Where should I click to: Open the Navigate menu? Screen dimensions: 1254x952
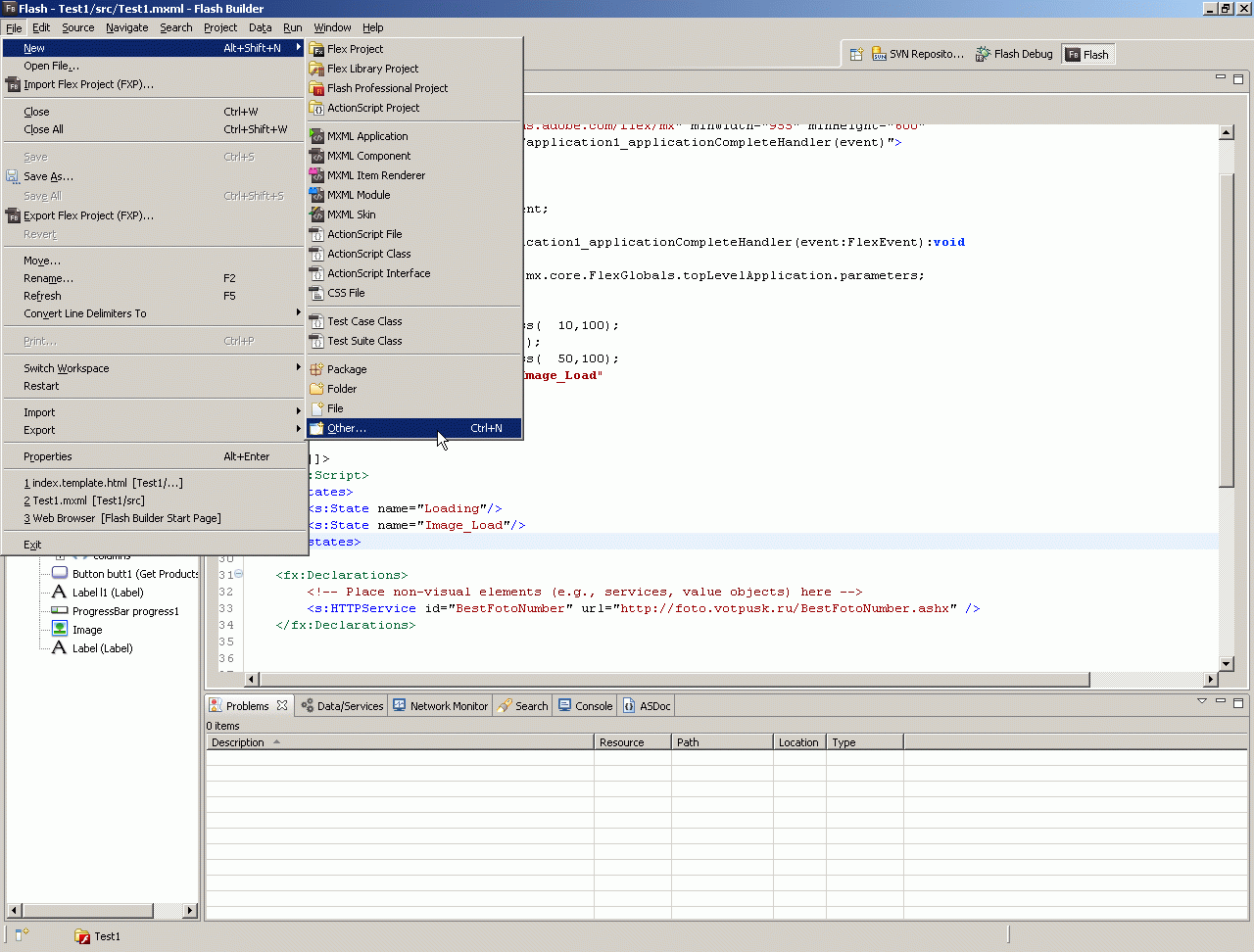coord(127,27)
